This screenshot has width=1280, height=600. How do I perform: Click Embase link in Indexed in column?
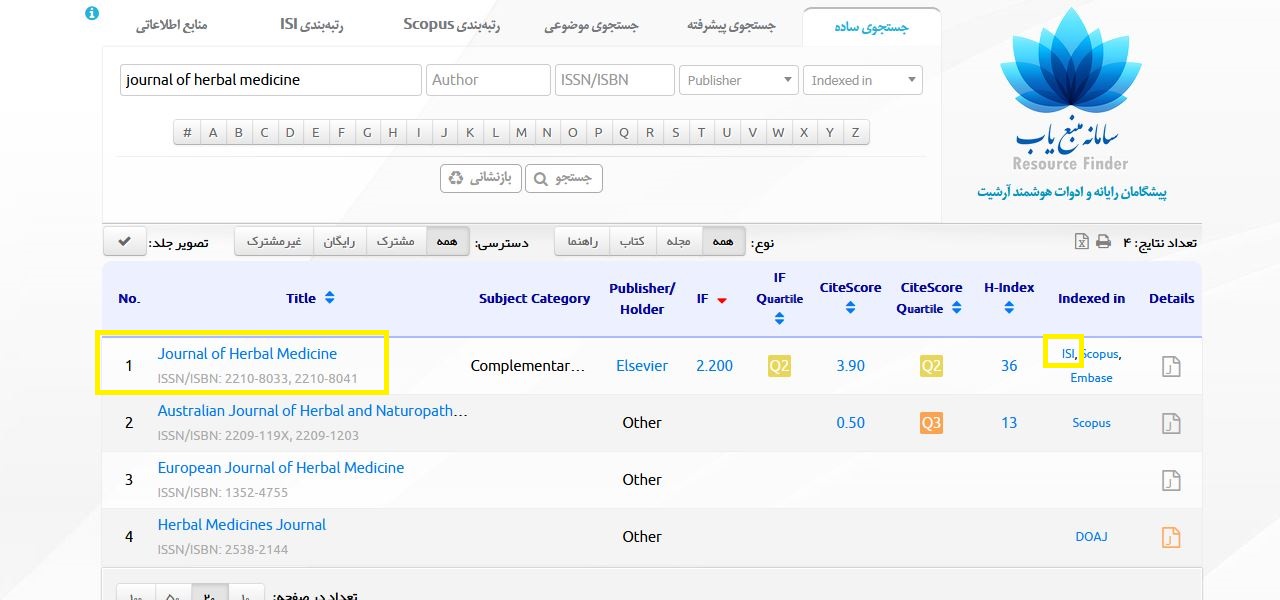1091,378
